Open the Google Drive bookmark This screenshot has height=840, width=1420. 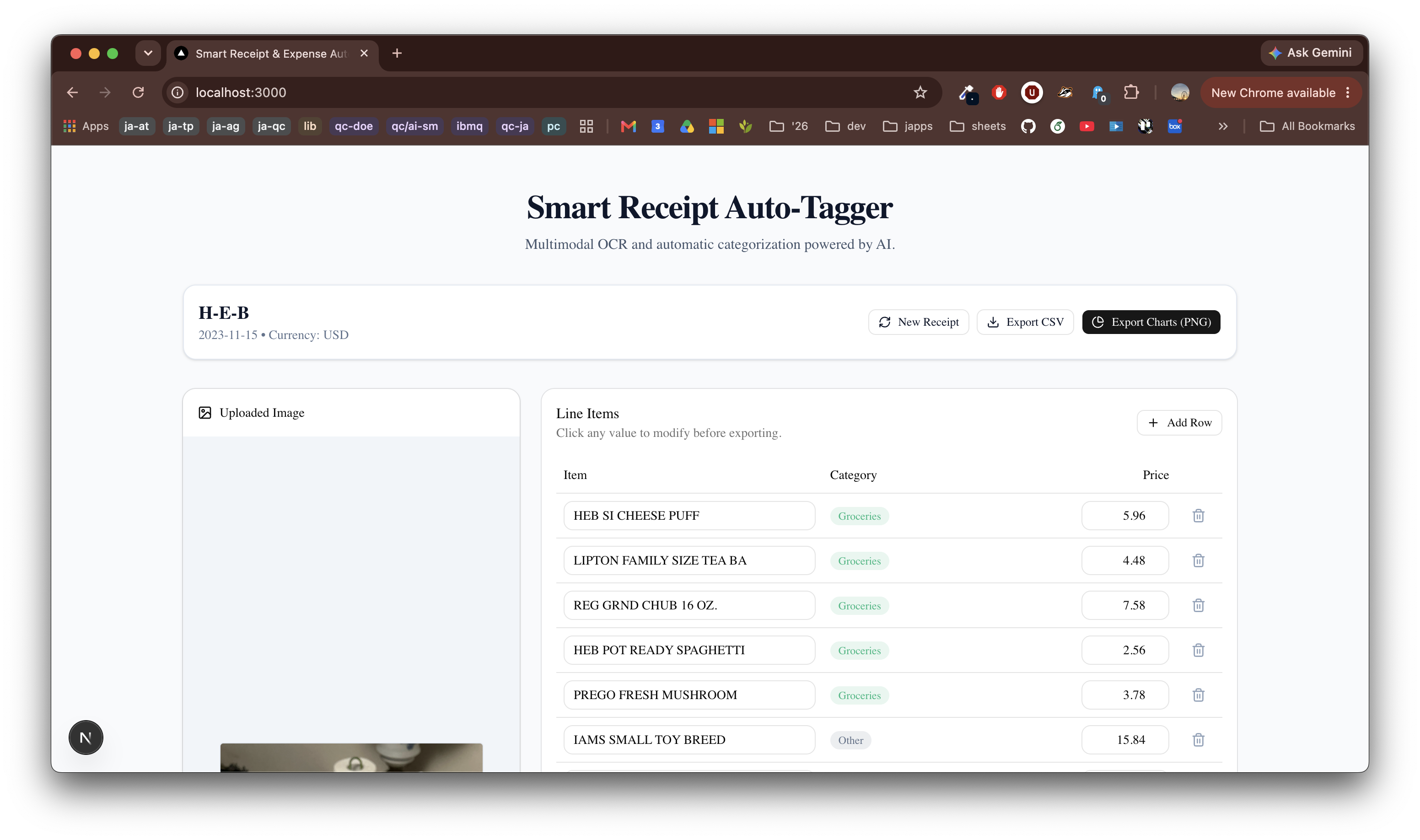point(687,126)
